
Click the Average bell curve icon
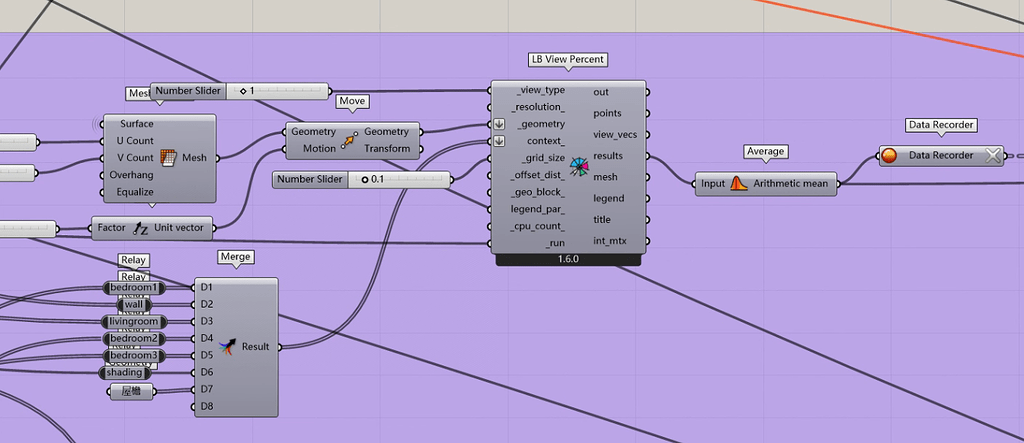coord(739,184)
